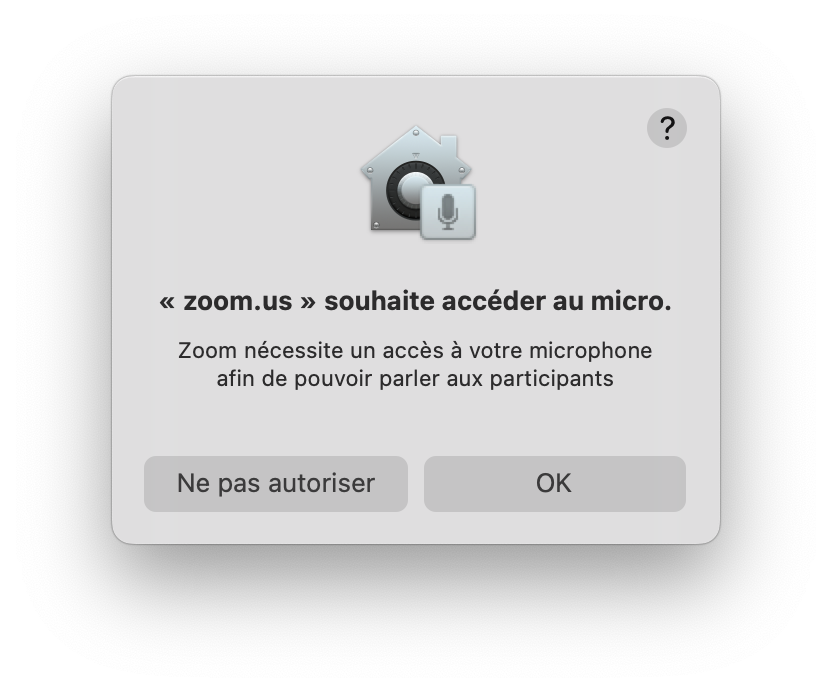Image resolution: width=832 pixels, height=692 pixels.
Task: Click the house icon's chimney
Action: [448, 144]
